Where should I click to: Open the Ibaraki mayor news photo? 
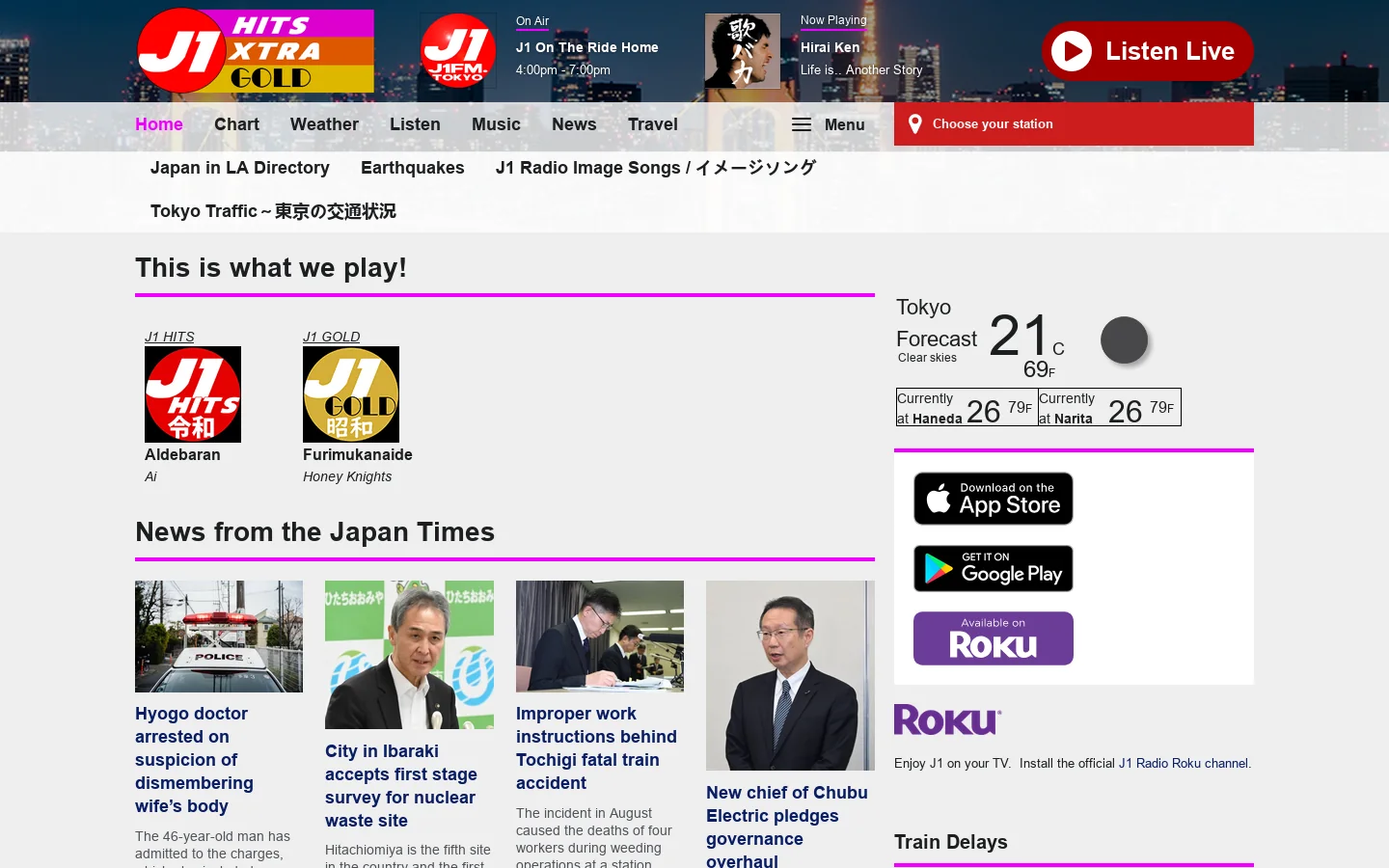click(x=409, y=655)
